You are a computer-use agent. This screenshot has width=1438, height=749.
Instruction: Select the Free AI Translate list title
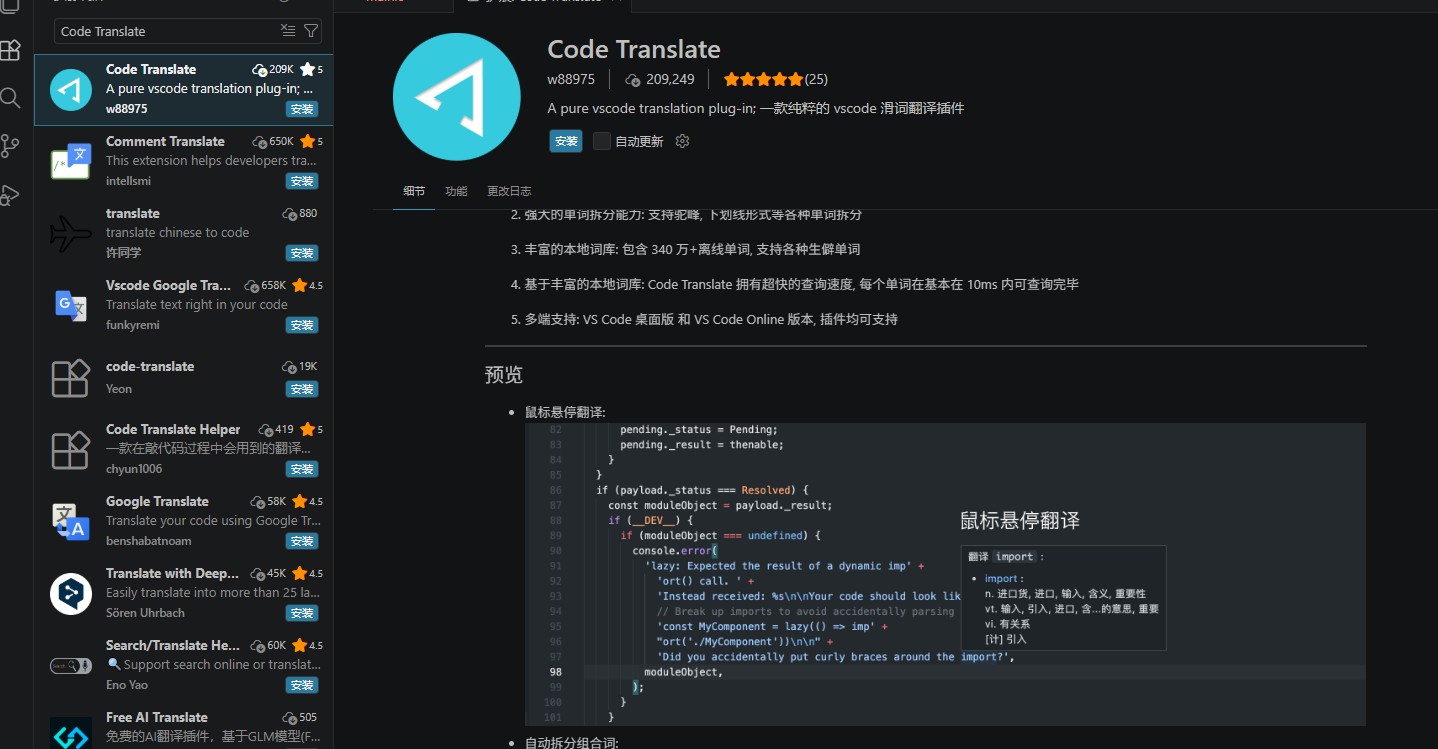(157, 717)
